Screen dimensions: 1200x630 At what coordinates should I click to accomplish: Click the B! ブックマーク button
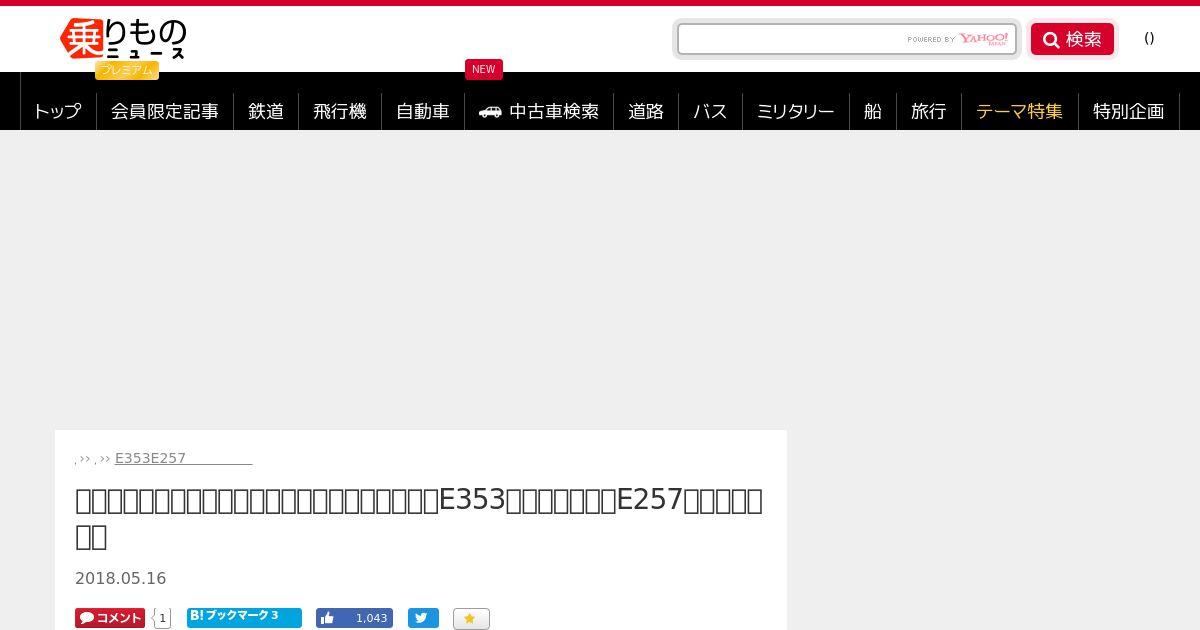[244, 617]
